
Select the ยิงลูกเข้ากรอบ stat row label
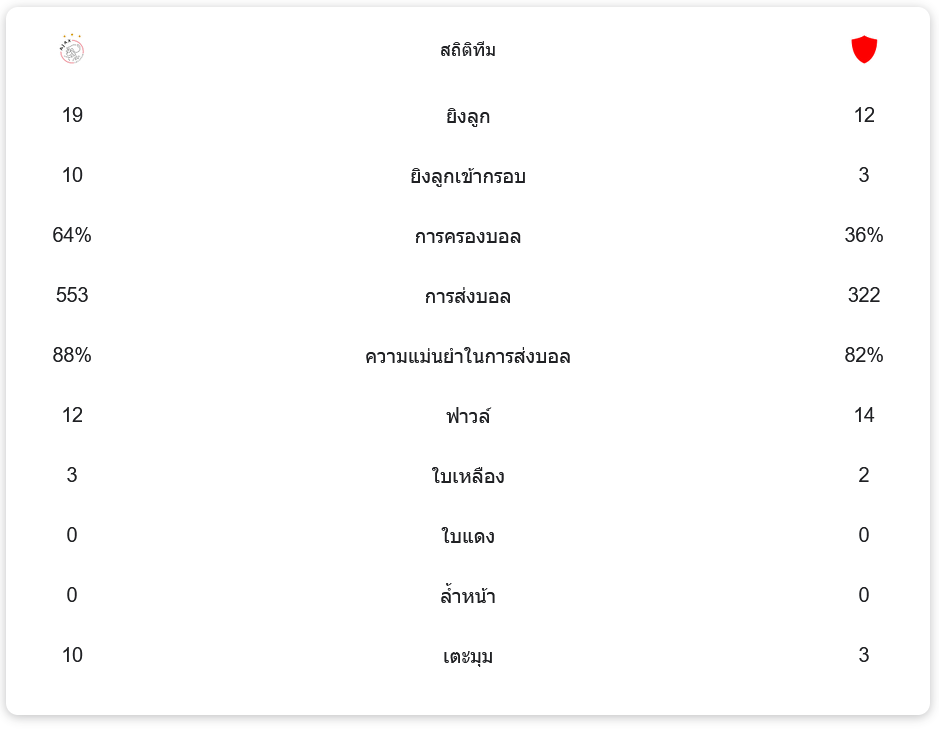468,176
